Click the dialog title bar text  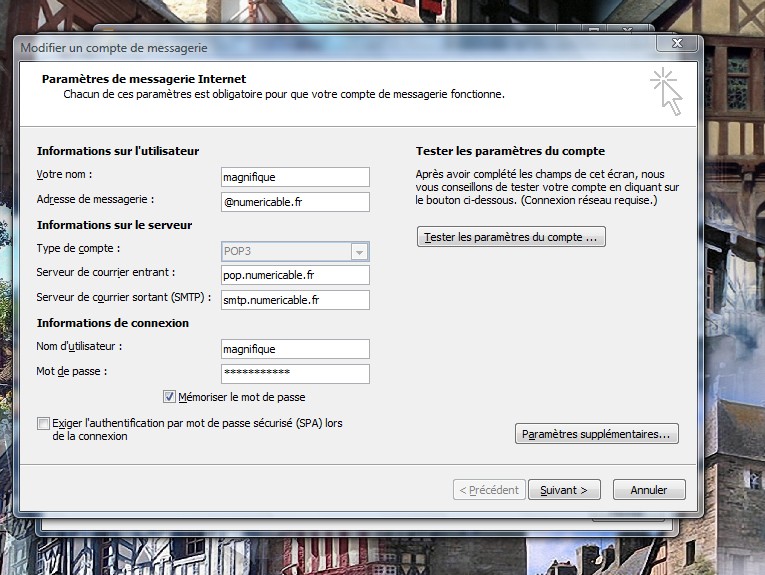point(114,47)
